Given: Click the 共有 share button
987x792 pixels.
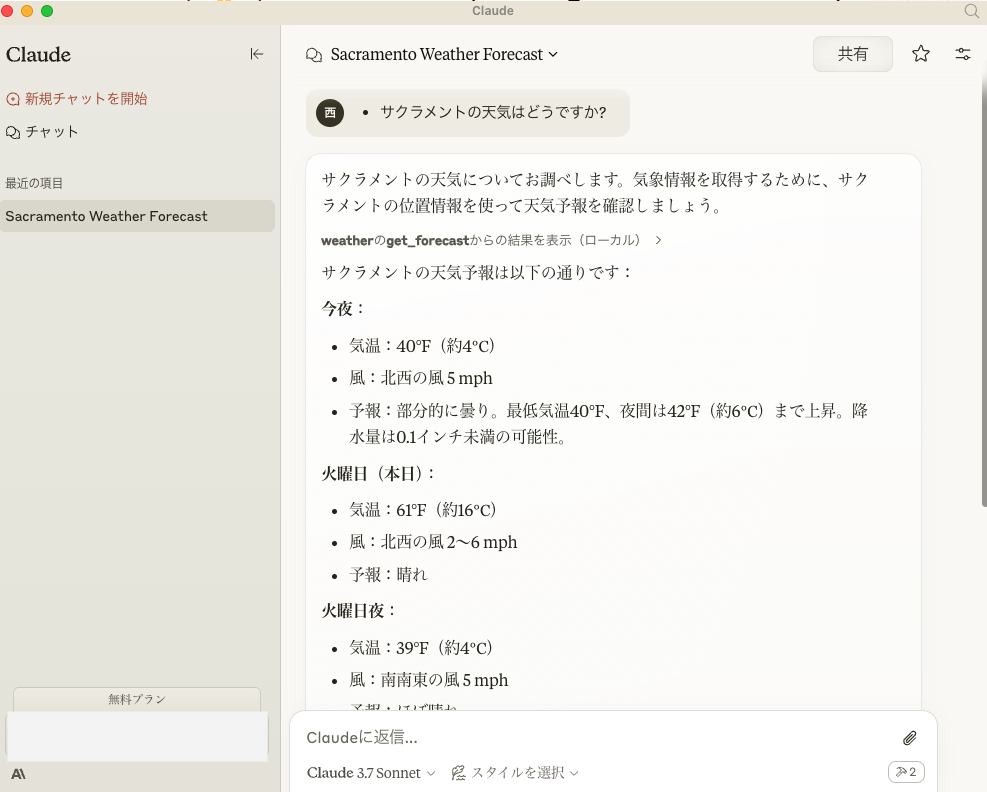Looking at the screenshot, I should tap(852, 54).
